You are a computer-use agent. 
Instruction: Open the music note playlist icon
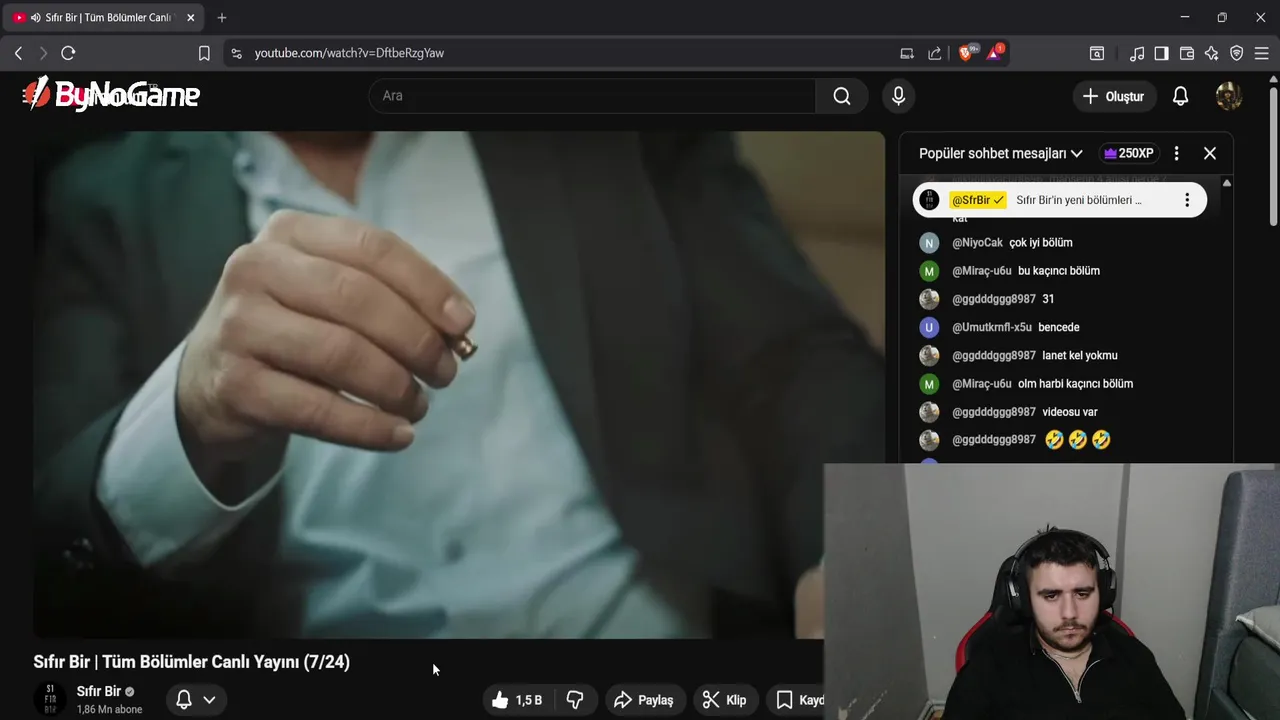click(x=1137, y=53)
